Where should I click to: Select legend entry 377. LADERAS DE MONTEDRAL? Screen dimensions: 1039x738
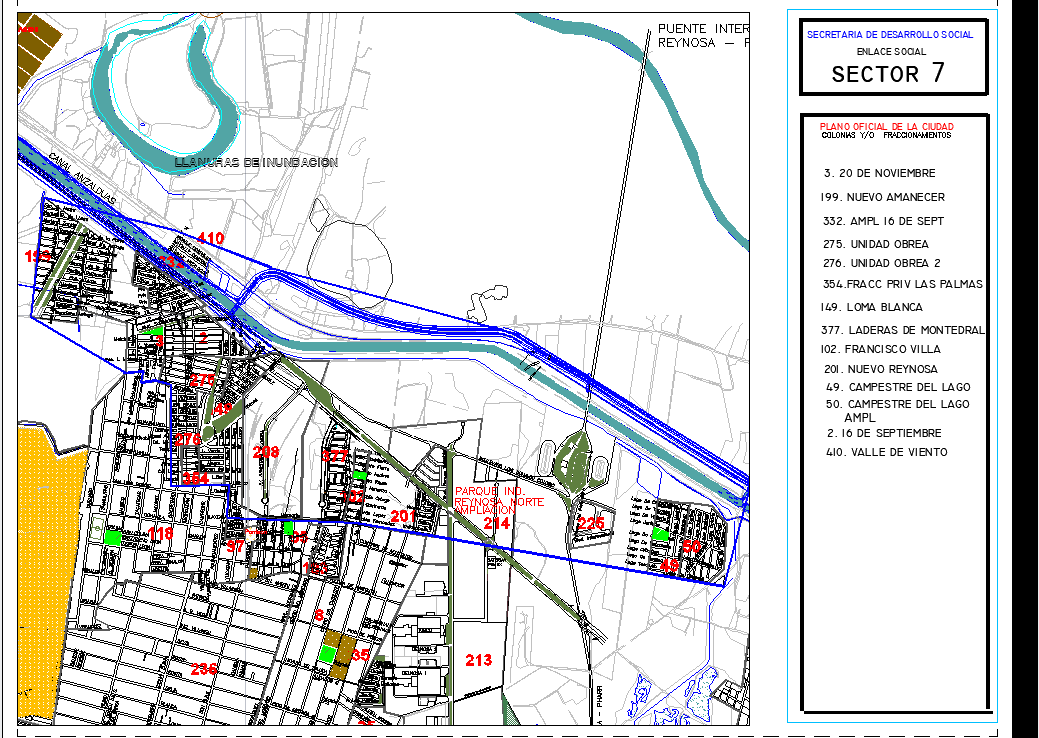coord(901,330)
